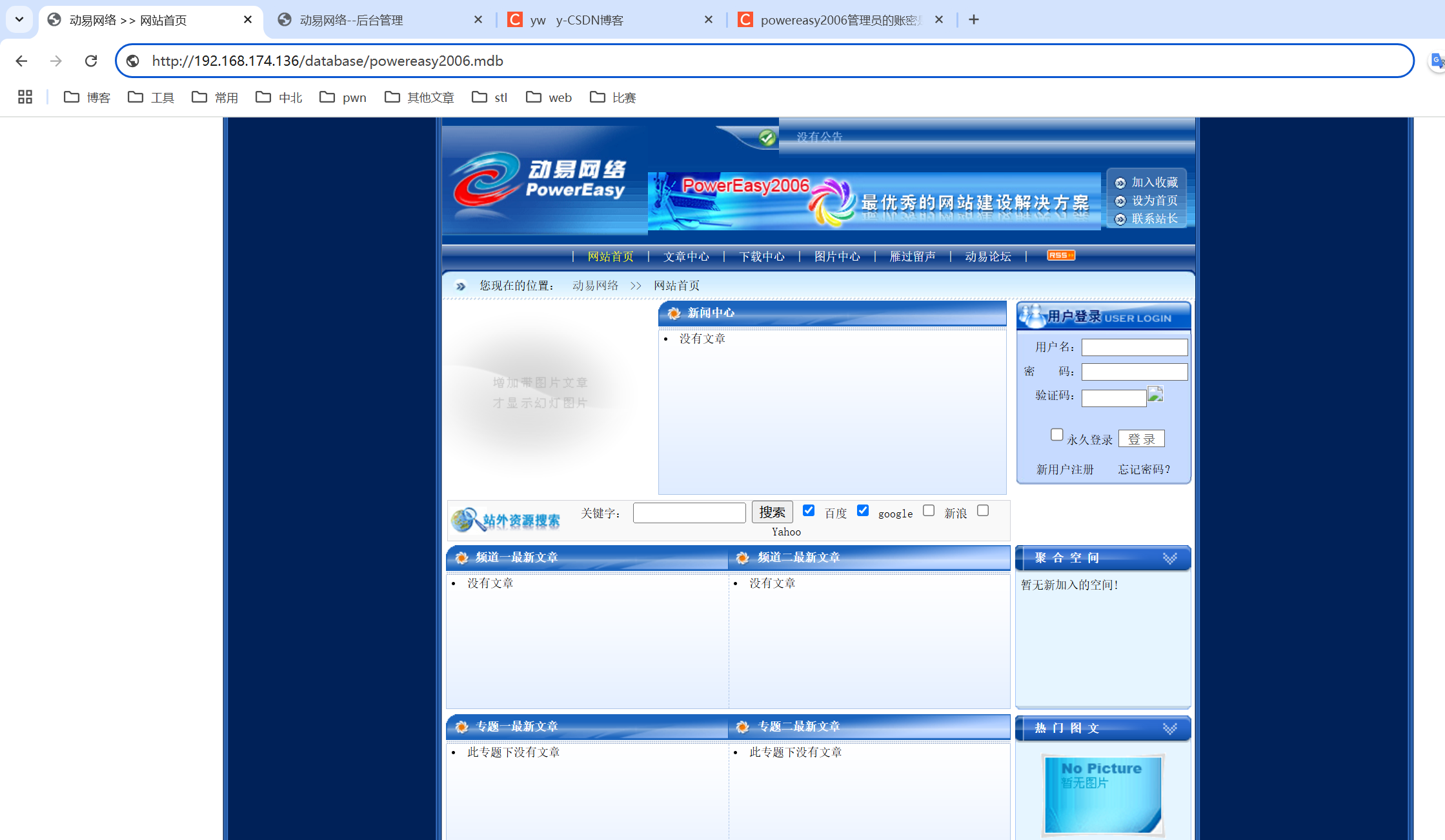Screen dimensions: 1445x840
Task: Open 下载中心 in navigation menu
Action: coord(762,257)
